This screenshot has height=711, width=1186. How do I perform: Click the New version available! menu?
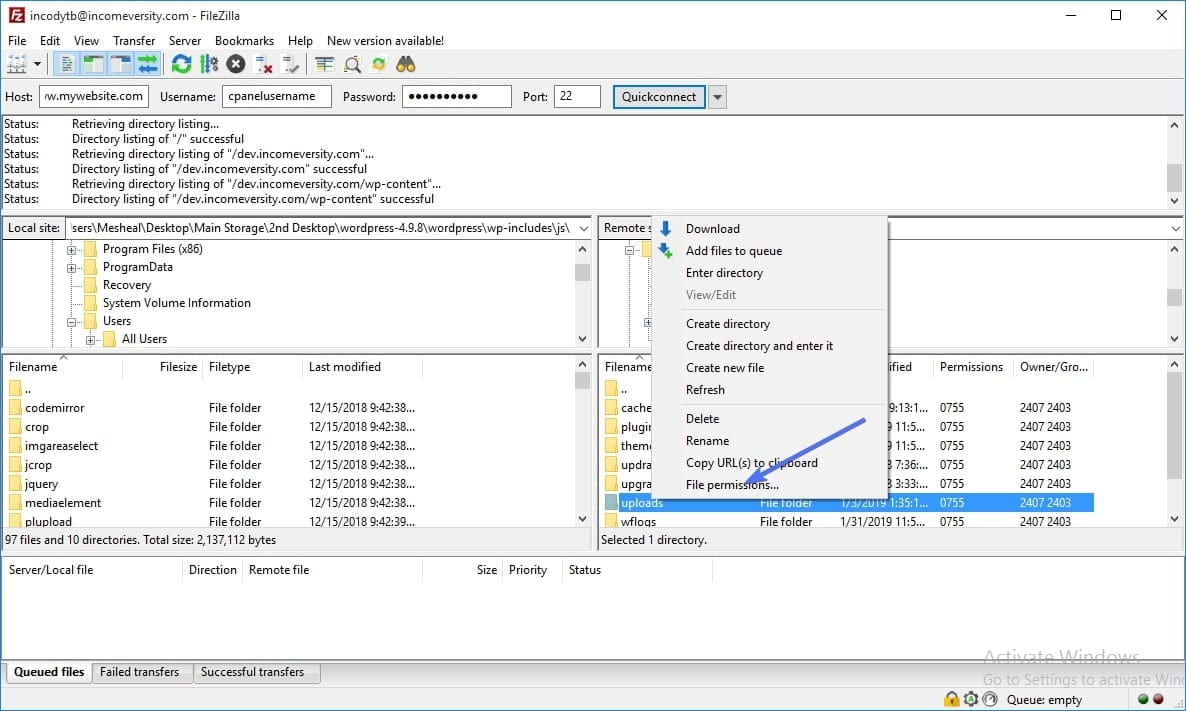coord(385,41)
